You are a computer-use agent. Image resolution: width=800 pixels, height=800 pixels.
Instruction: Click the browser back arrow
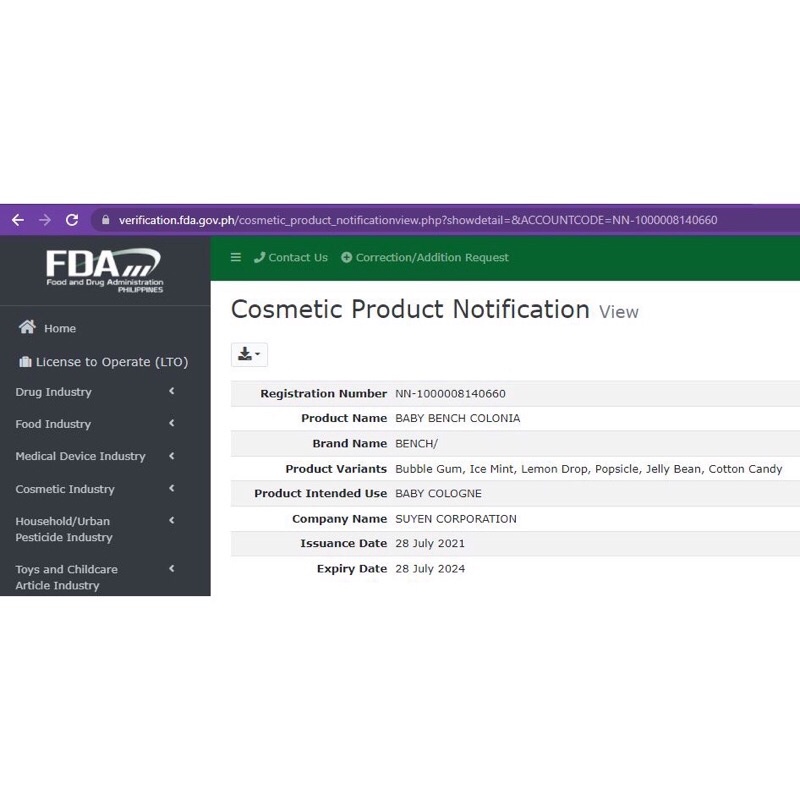17,220
